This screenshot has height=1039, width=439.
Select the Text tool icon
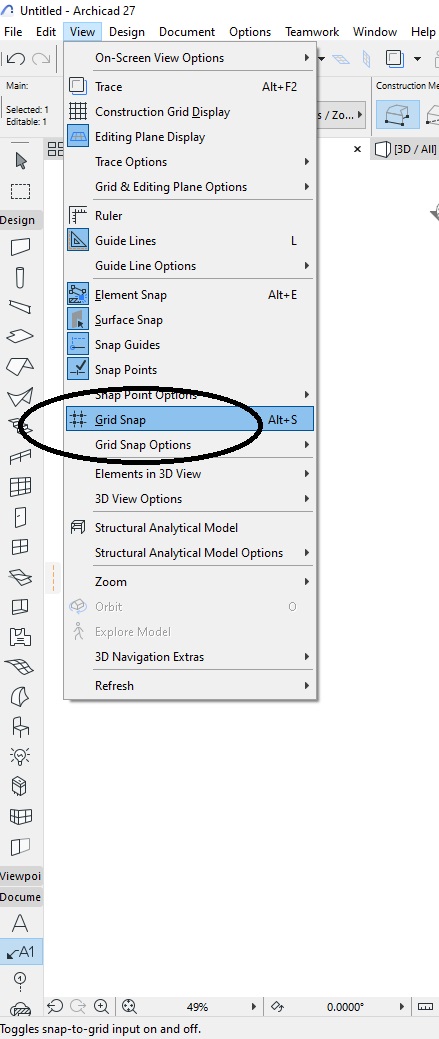click(21, 923)
